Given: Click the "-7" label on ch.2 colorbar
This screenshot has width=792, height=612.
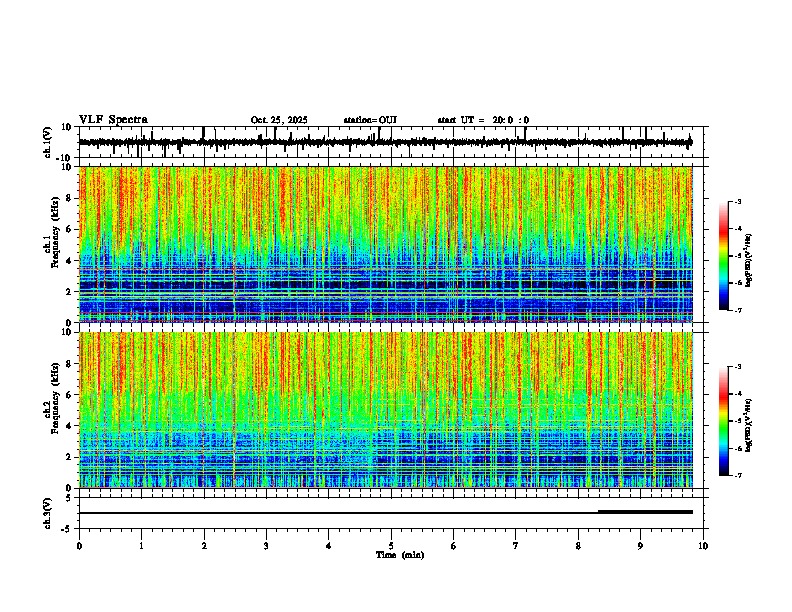Looking at the screenshot, I should tap(737, 476).
